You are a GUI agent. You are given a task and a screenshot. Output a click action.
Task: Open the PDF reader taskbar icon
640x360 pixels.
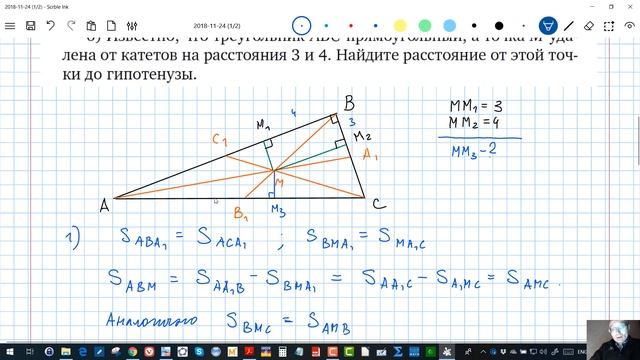click(249, 352)
